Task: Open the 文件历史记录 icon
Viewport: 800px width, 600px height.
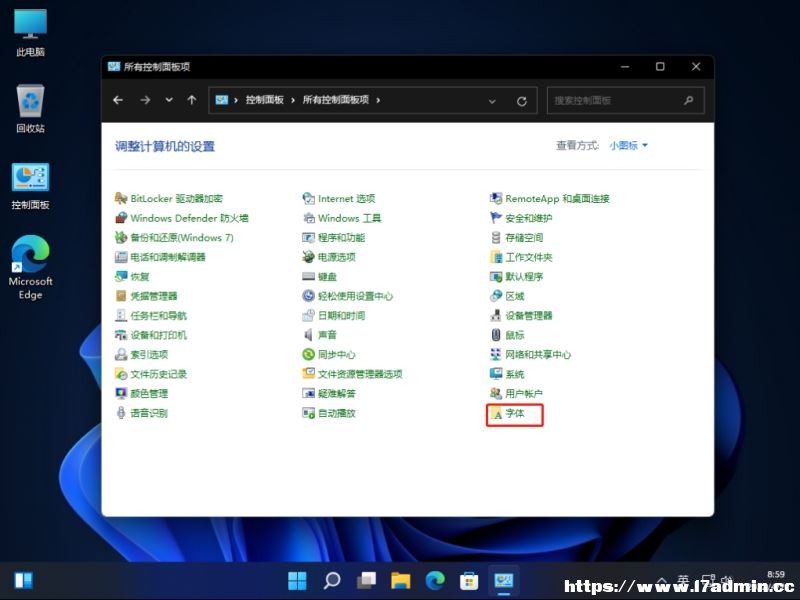Action: click(x=121, y=374)
